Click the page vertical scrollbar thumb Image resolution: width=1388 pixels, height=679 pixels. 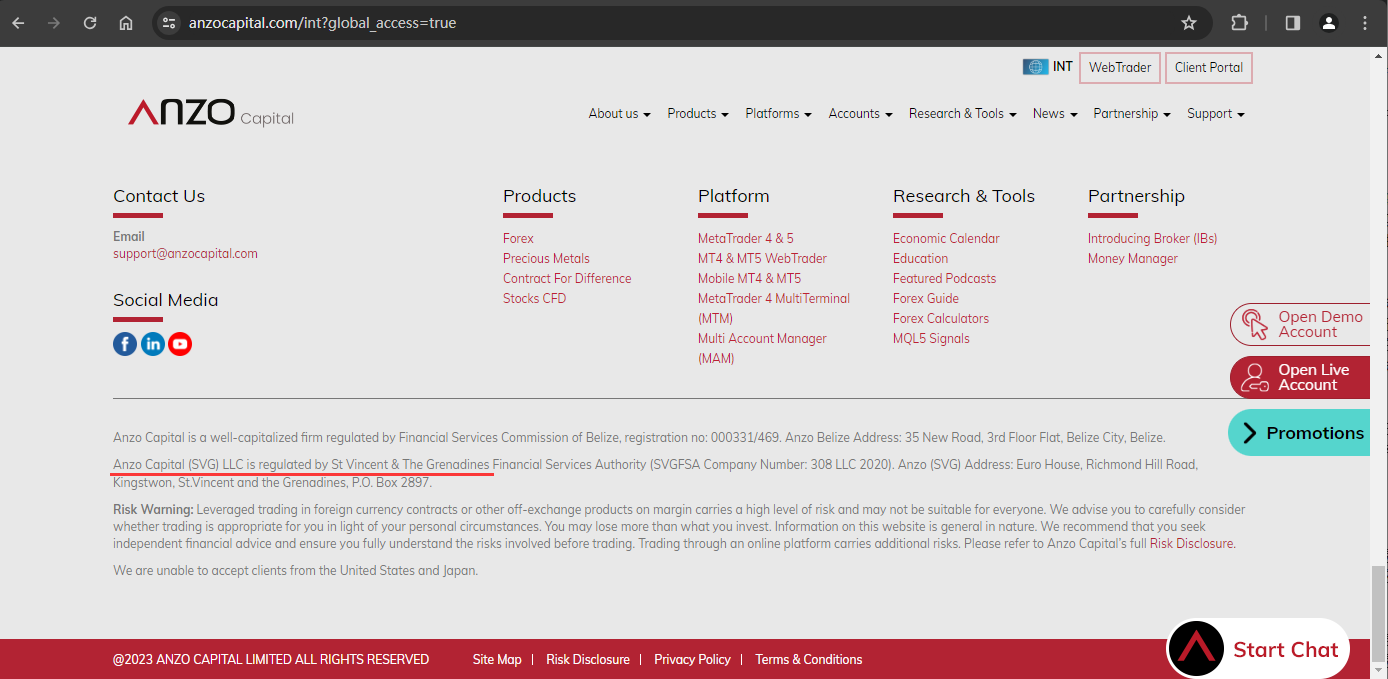coord(1379,608)
